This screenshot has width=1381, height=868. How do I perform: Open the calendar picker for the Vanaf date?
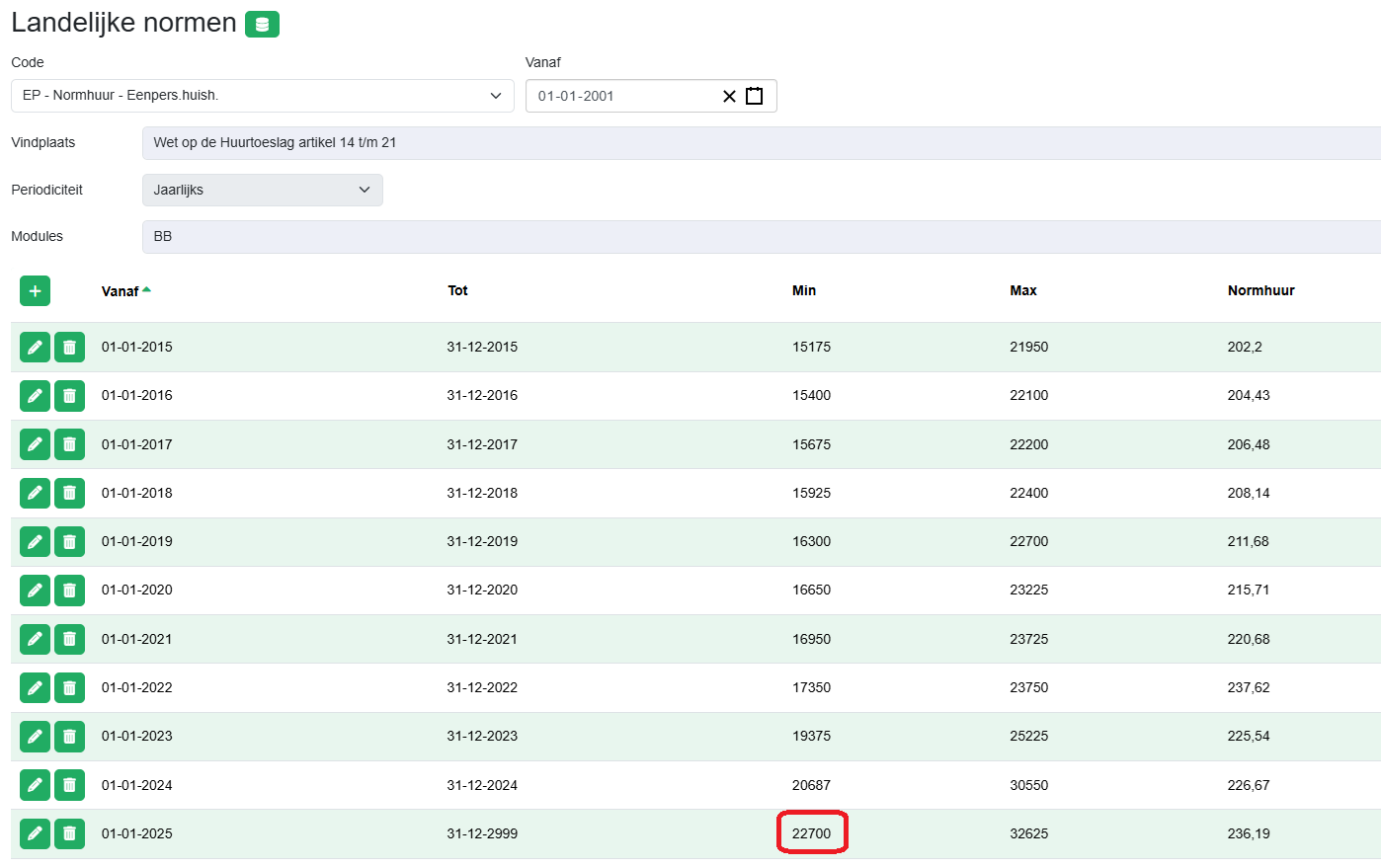tap(755, 97)
